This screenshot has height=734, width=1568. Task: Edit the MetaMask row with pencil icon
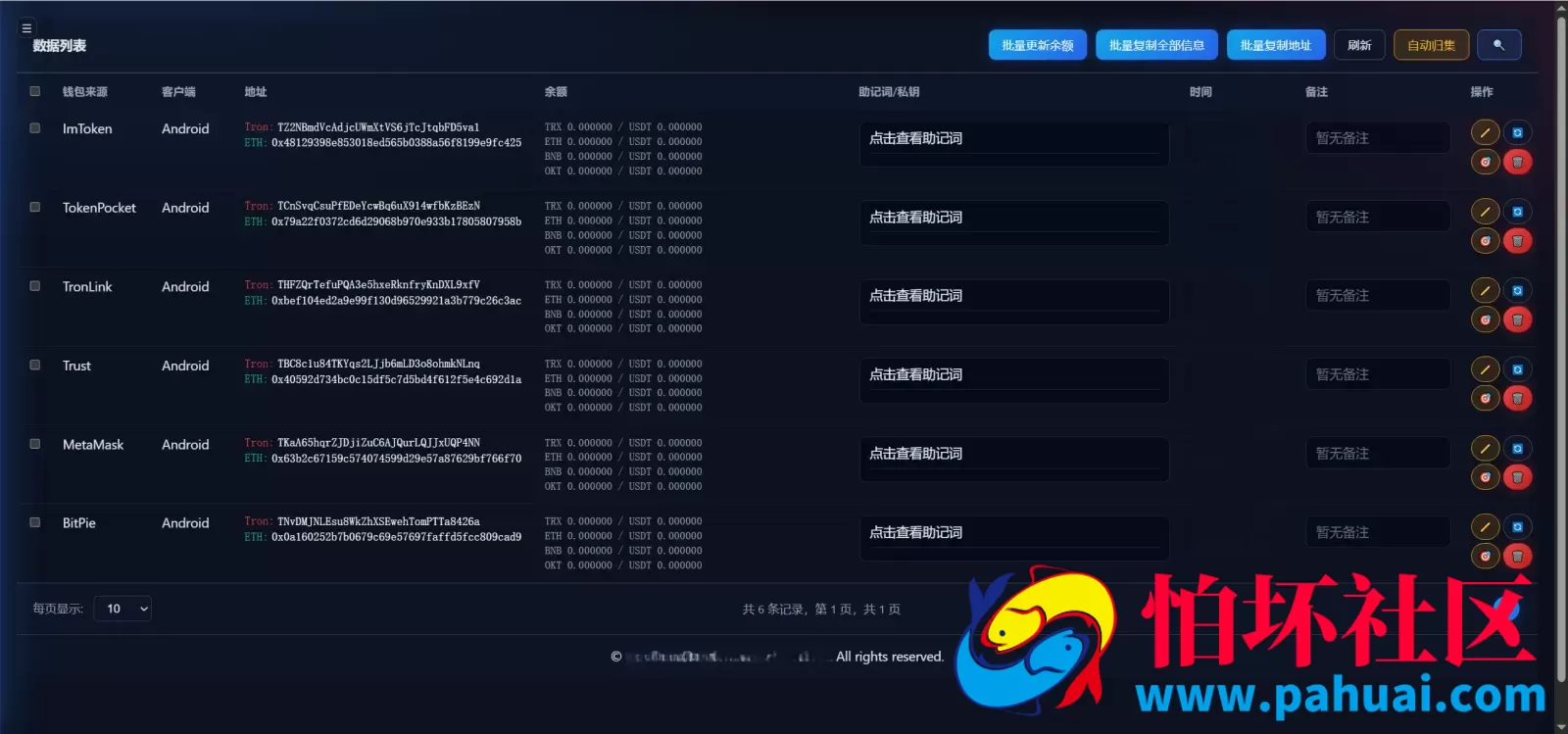(1485, 449)
